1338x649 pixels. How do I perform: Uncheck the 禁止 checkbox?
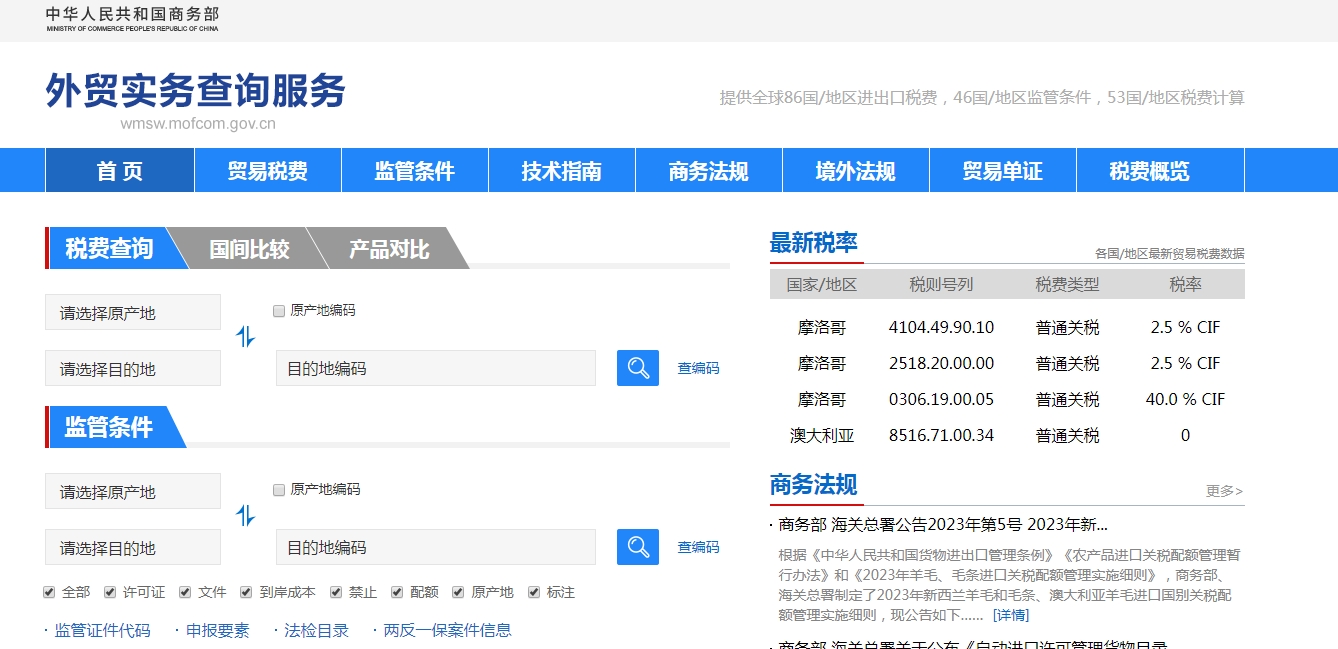click(x=336, y=591)
